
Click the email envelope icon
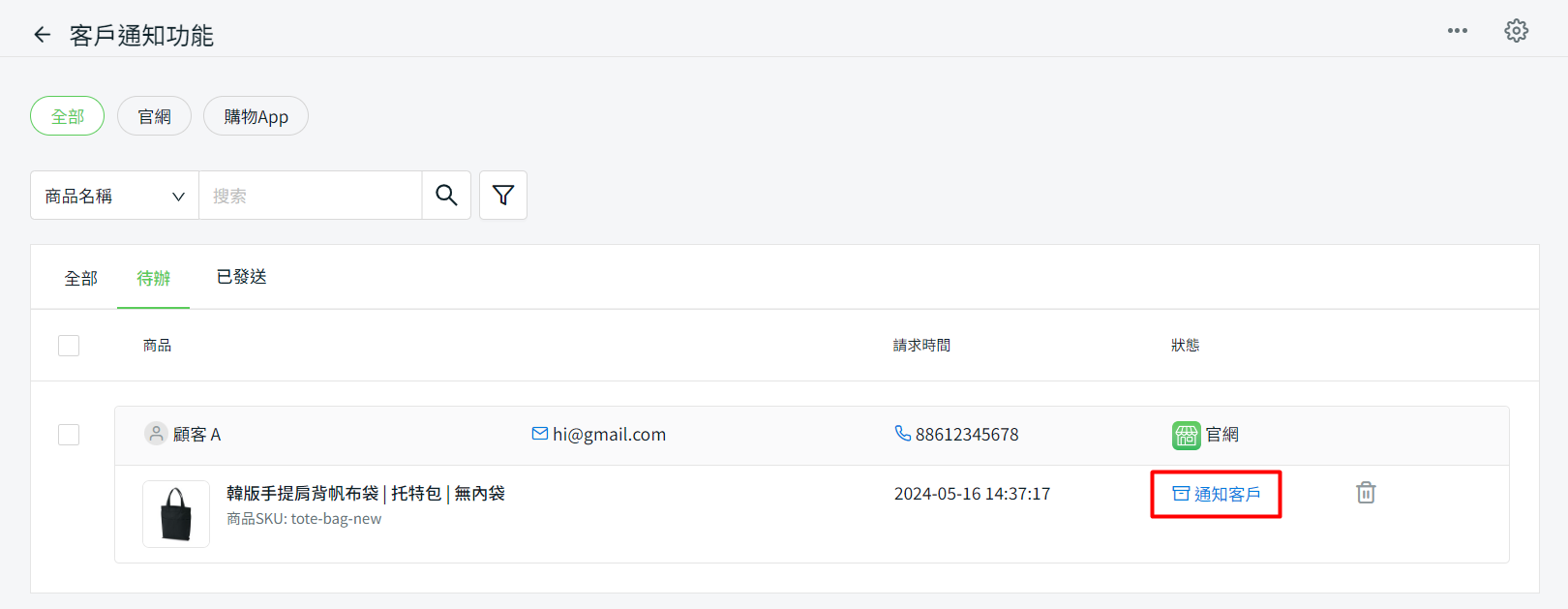pyautogui.click(x=540, y=434)
